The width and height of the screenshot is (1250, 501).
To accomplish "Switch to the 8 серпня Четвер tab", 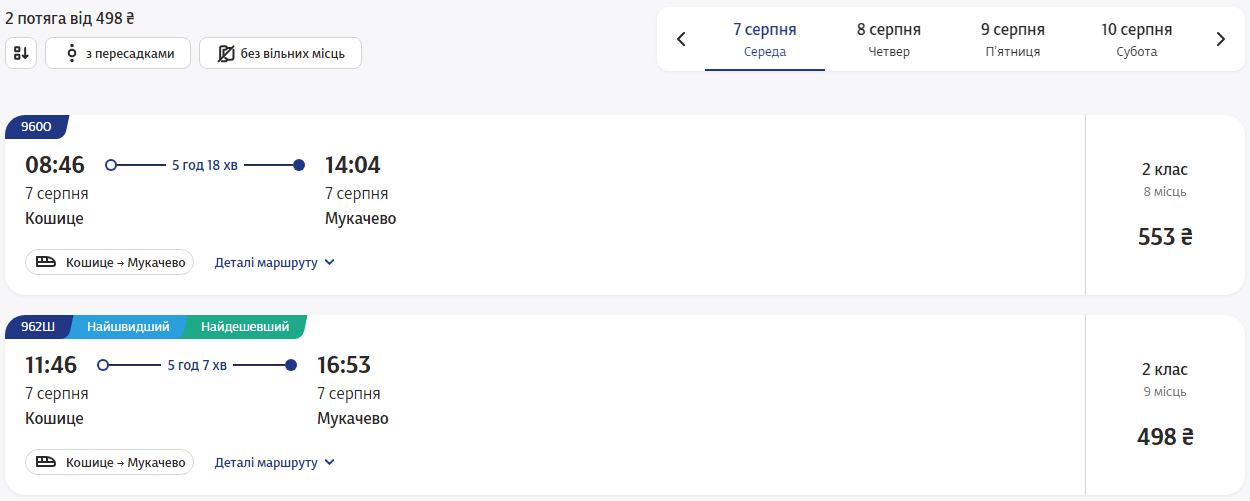I will click(889, 40).
